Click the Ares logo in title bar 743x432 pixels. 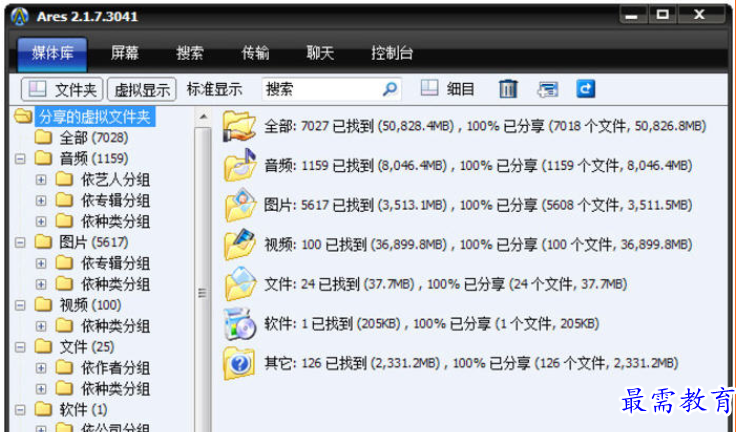pyautogui.click(x=20, y=17)
